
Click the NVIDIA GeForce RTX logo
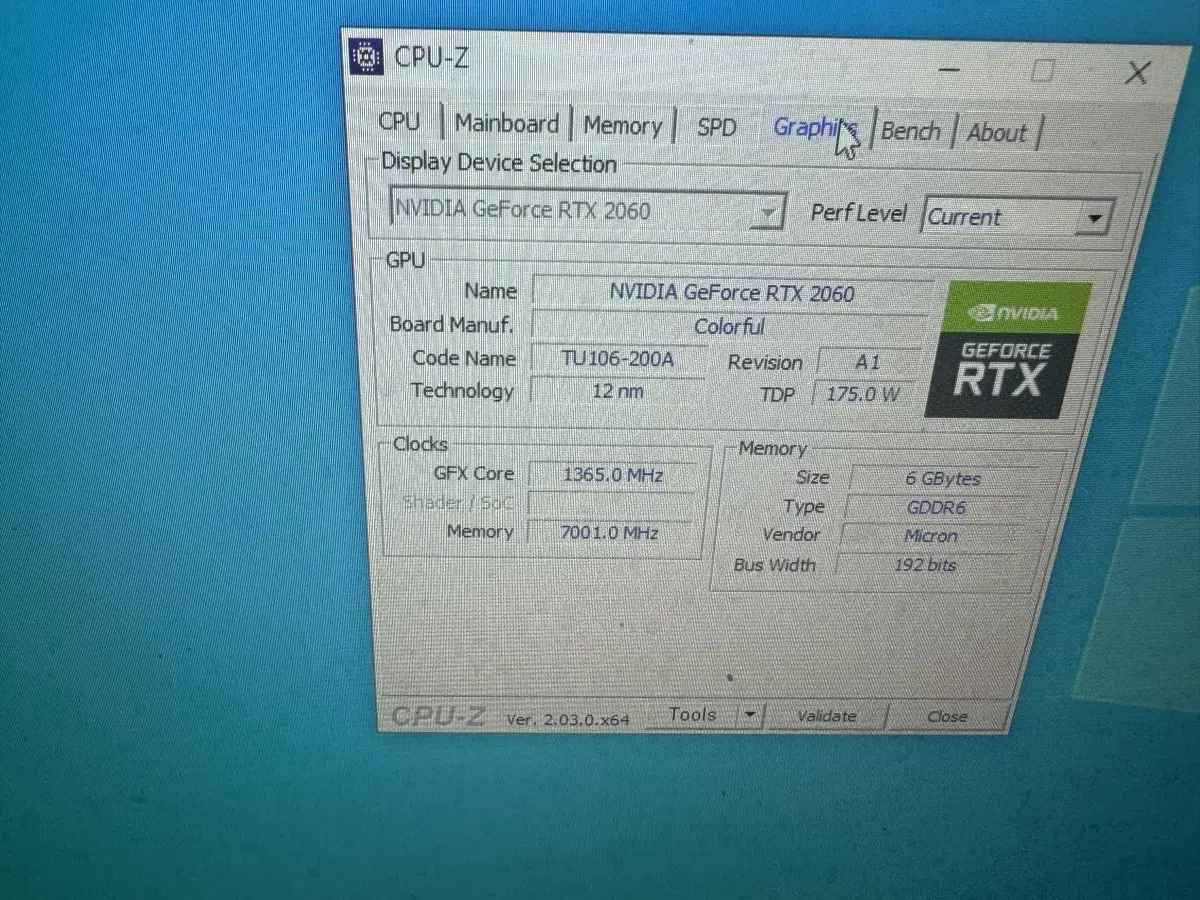(1008, 350)
